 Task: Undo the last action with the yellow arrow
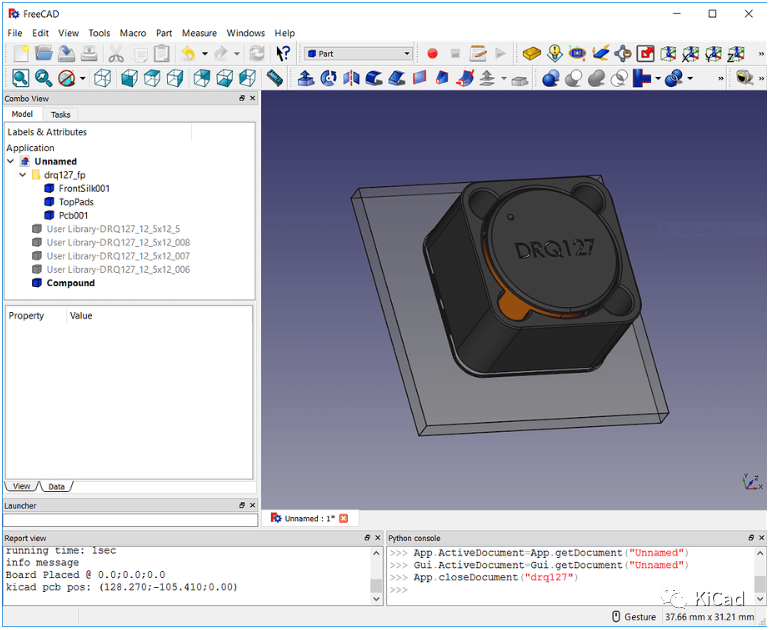point(188,54)
